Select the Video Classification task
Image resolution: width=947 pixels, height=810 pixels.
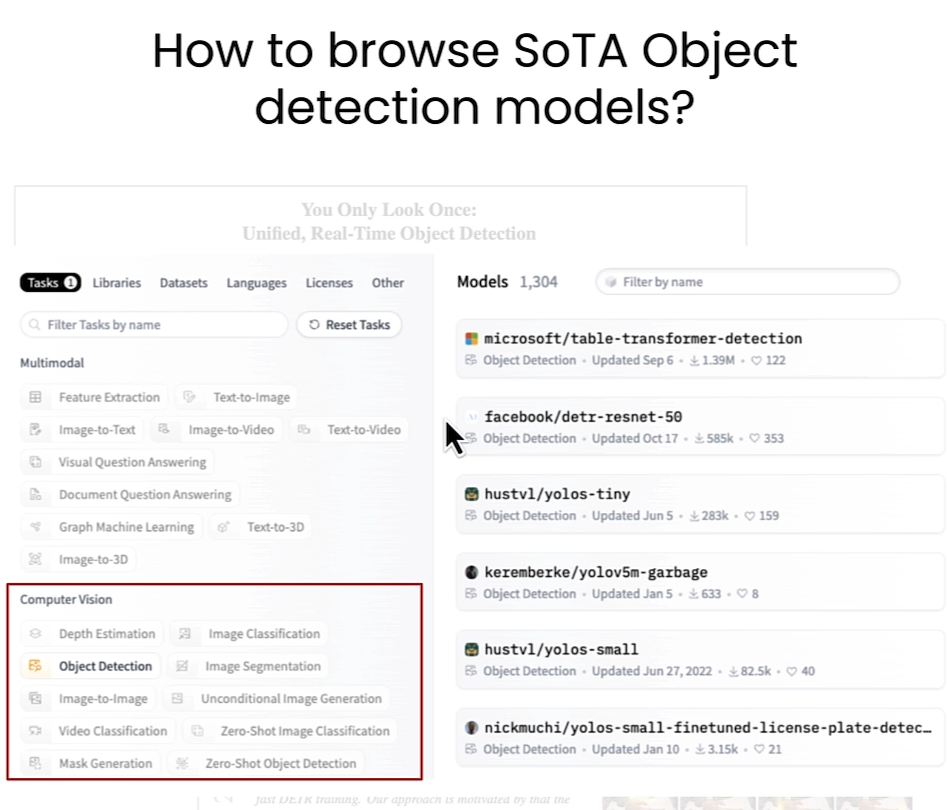[x=98, y=731]
